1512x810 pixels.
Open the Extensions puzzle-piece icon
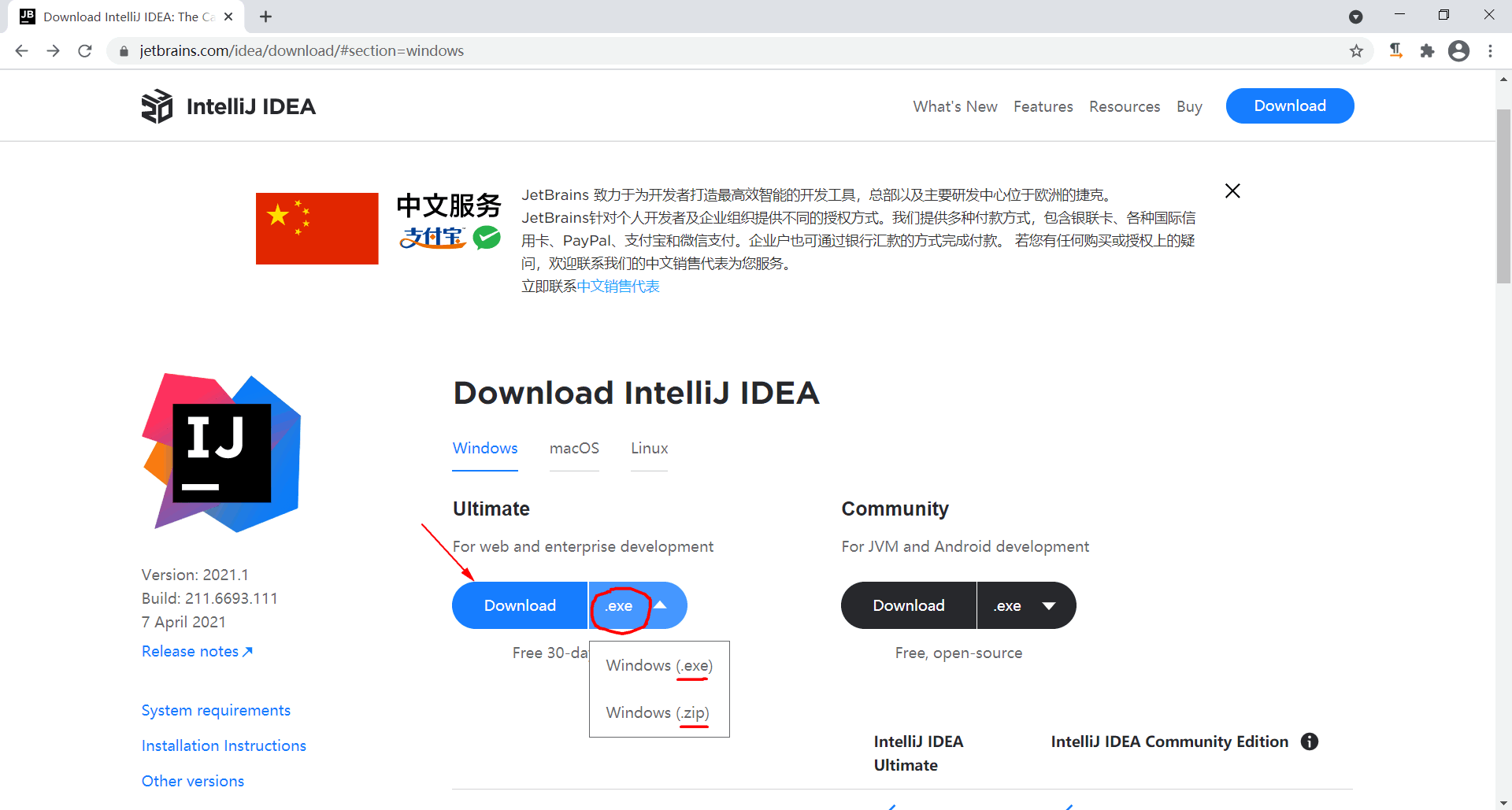[1429, 50]
